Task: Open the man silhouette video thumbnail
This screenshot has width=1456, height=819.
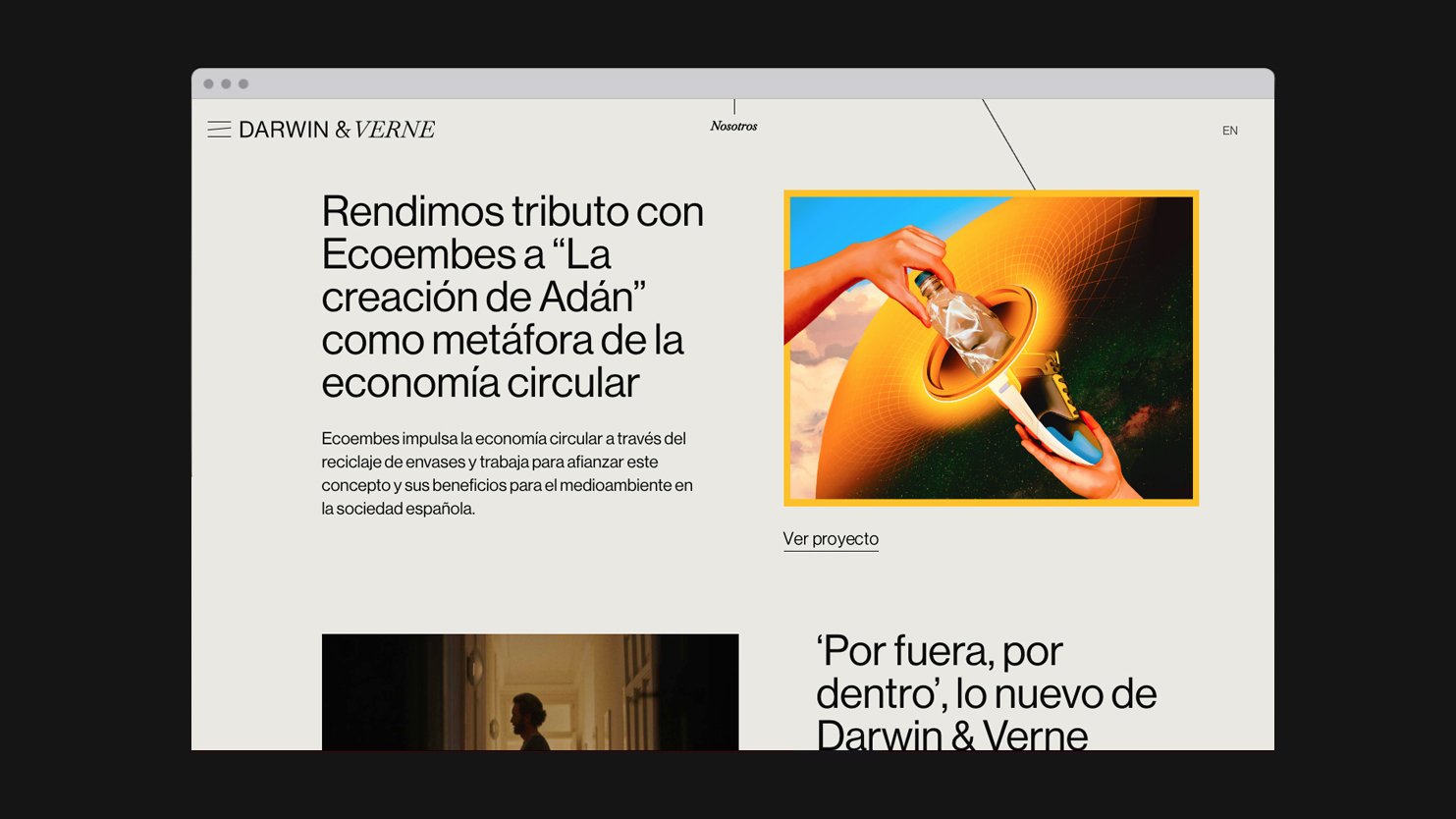Action: pos(530,692)
